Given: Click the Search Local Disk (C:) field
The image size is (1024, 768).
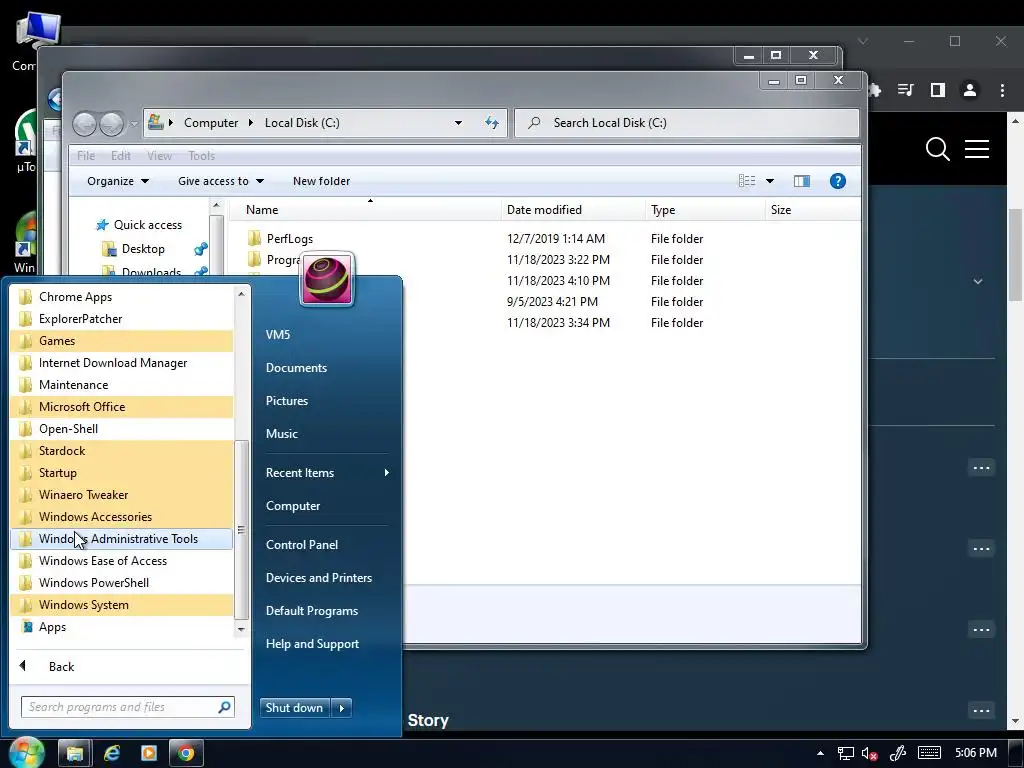Looking at the screenshot, I should click(x=687, y=123).
